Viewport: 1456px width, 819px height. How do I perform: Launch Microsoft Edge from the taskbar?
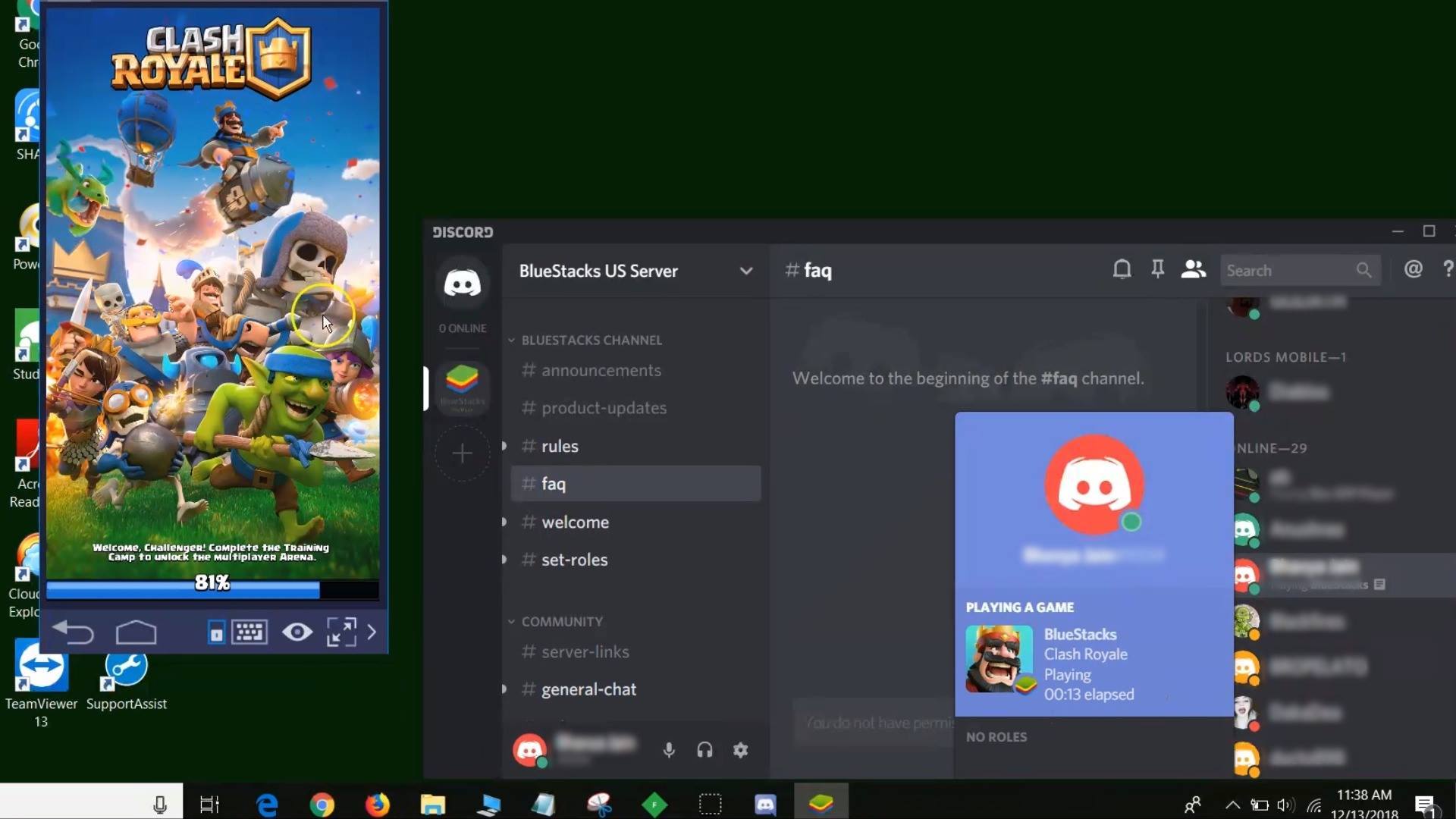pyautogui.click(x=266, y=804)
